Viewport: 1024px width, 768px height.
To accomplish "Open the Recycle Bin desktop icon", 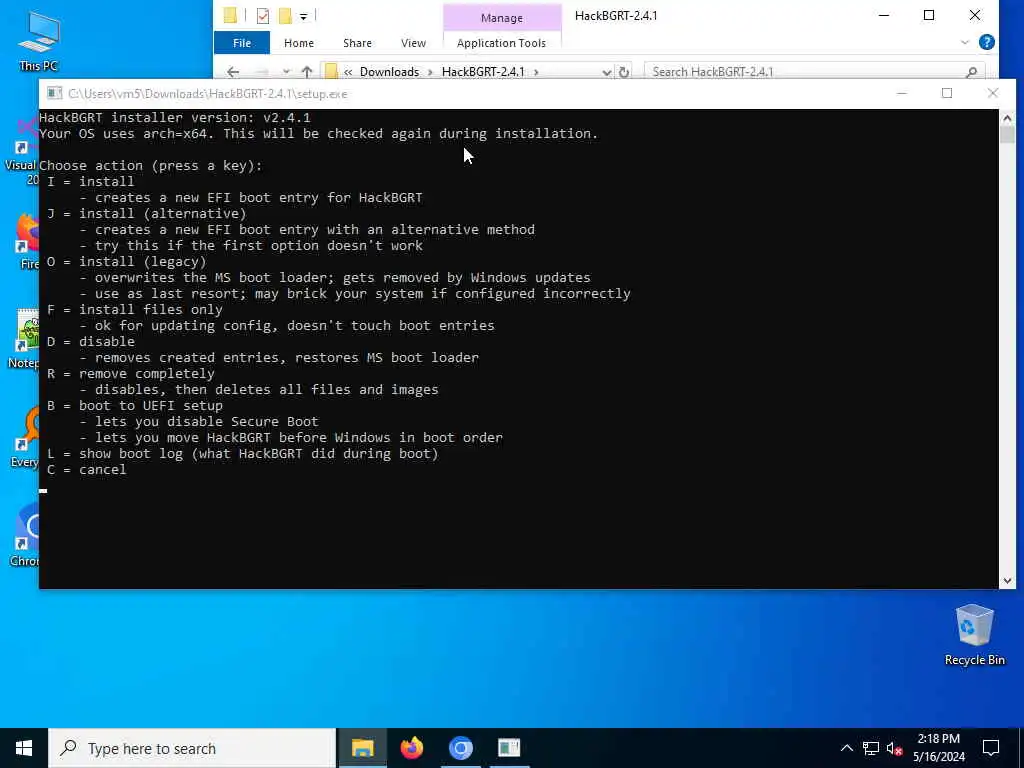I will [x=974, y=635].
